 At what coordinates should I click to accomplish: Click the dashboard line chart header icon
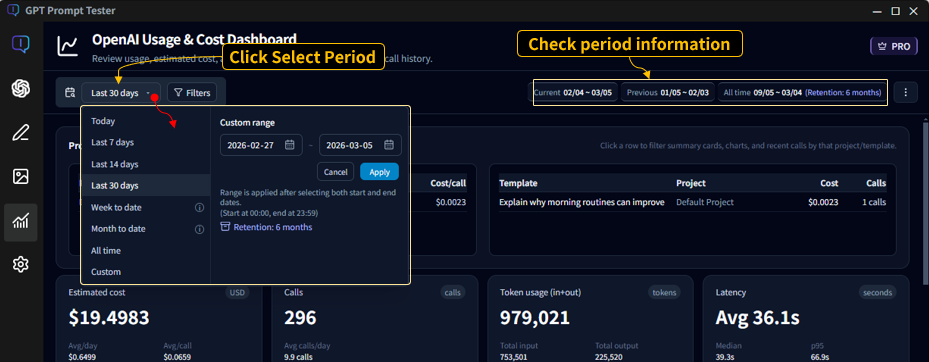tap(68, 46)
